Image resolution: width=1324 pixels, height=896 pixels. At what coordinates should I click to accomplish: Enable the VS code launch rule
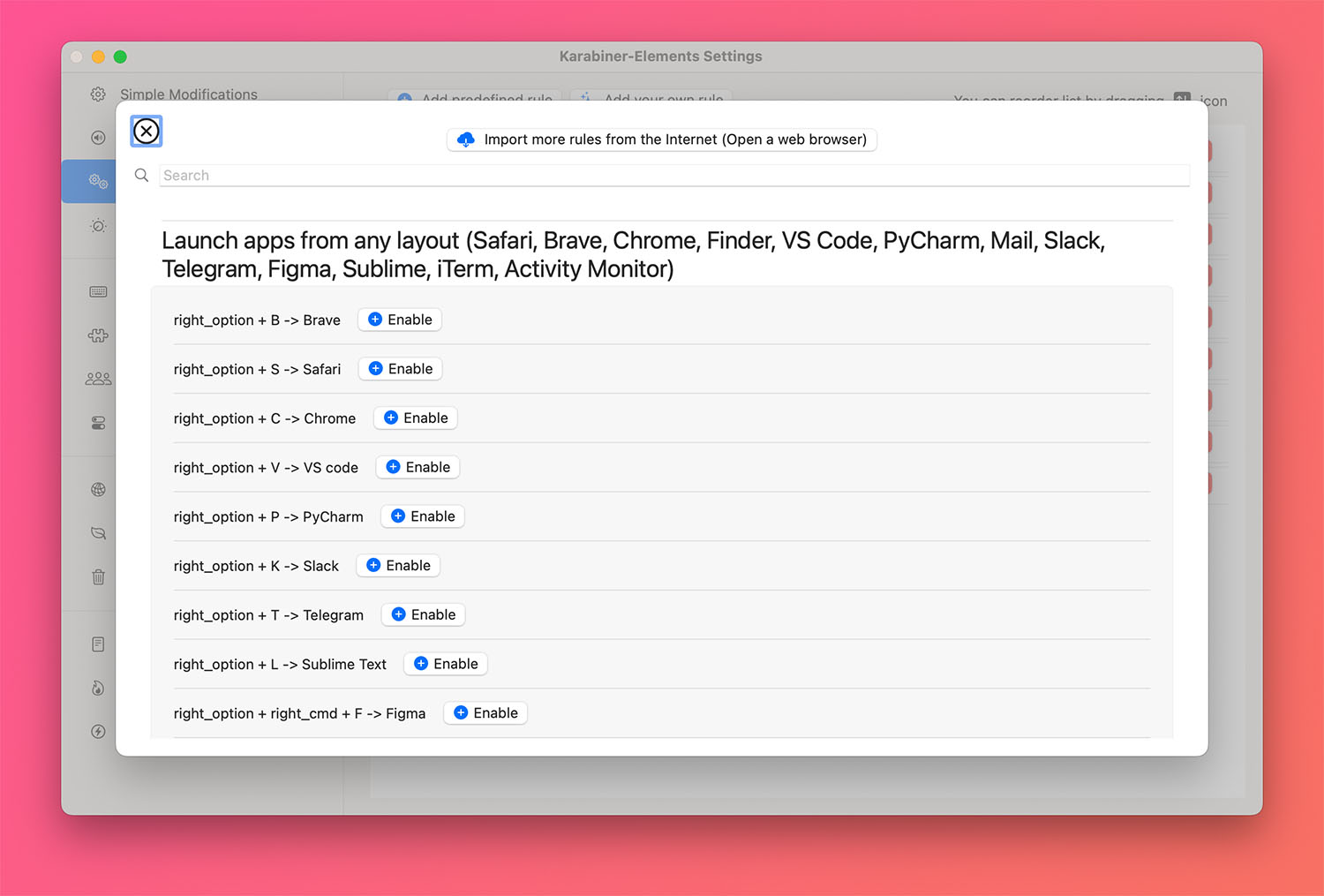418,468
